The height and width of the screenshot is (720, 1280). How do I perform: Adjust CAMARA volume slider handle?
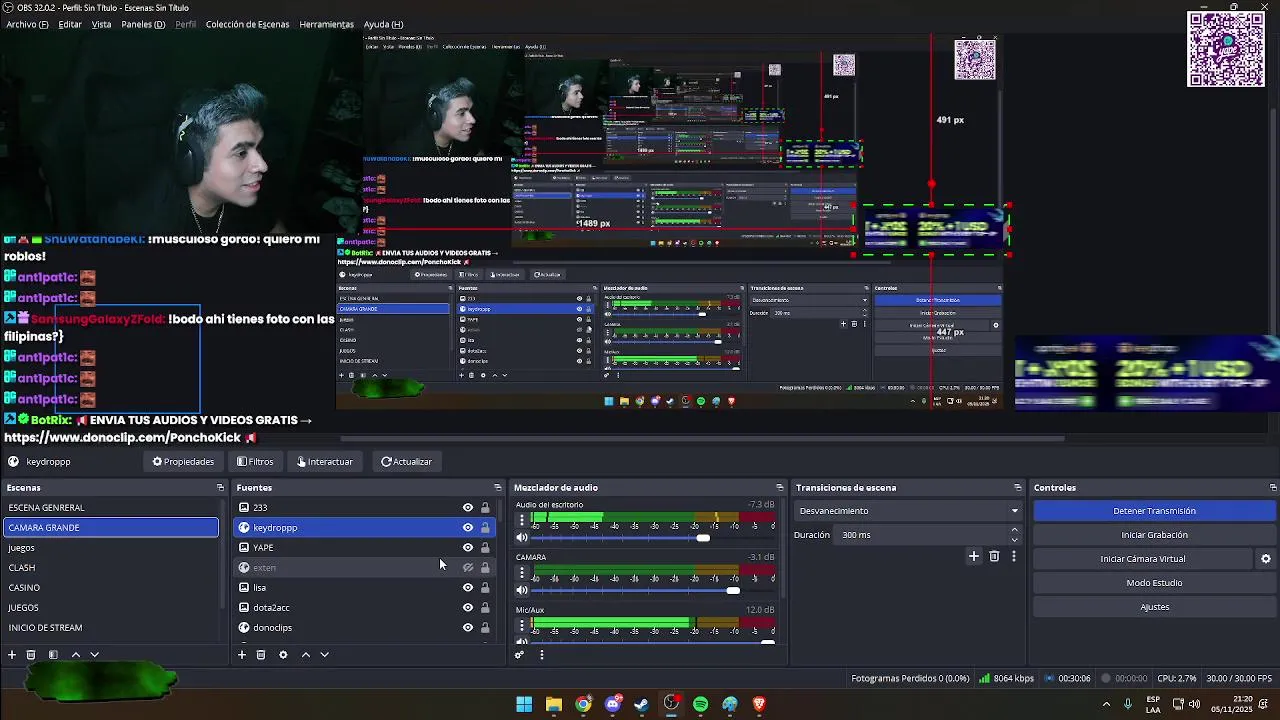point(733,590)
